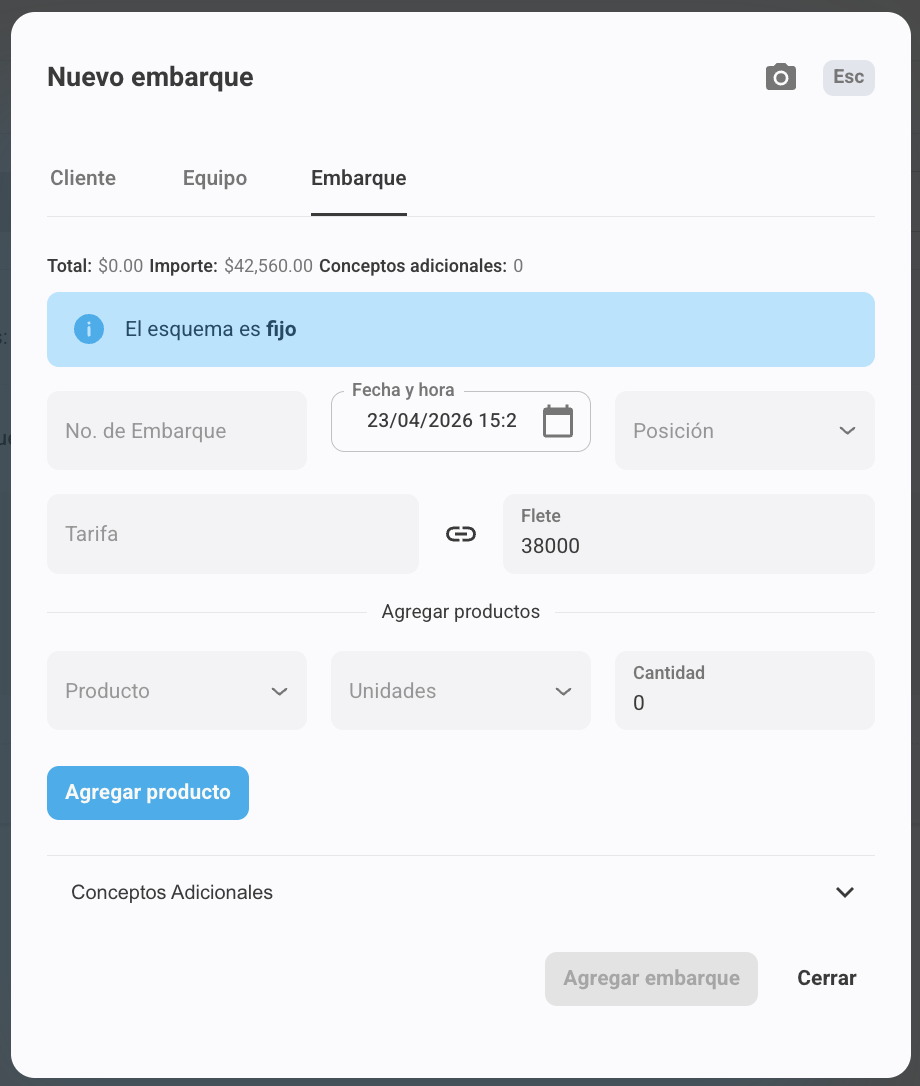This screenshot has width=920, height=1086.
Task: Switch to the Cliente tab
Action: tap(83, 178)
